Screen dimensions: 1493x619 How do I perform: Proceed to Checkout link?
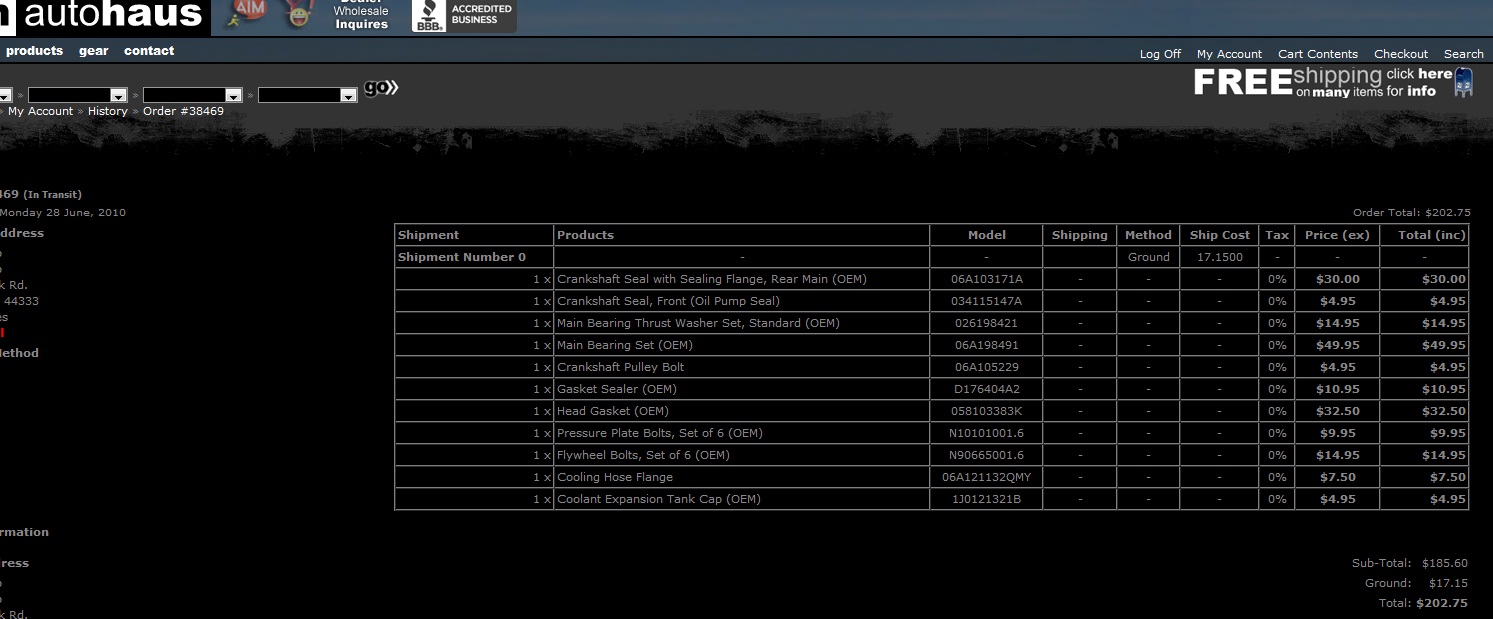[x=1400, y=54]
